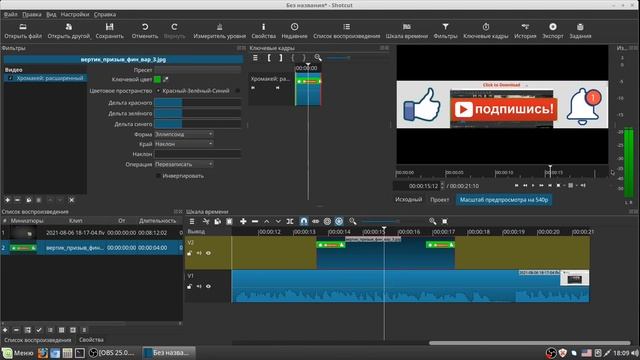640x360 pixels.
Task: Switch to the OBS 25.0 taskbar window
Action: [111, 353]
